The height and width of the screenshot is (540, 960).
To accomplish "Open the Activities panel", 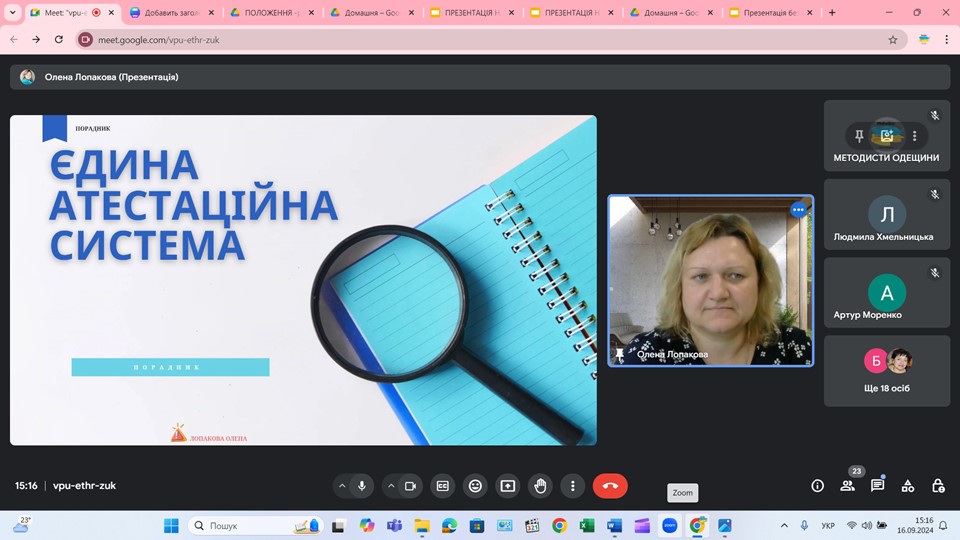I will (x=908, y=486).
